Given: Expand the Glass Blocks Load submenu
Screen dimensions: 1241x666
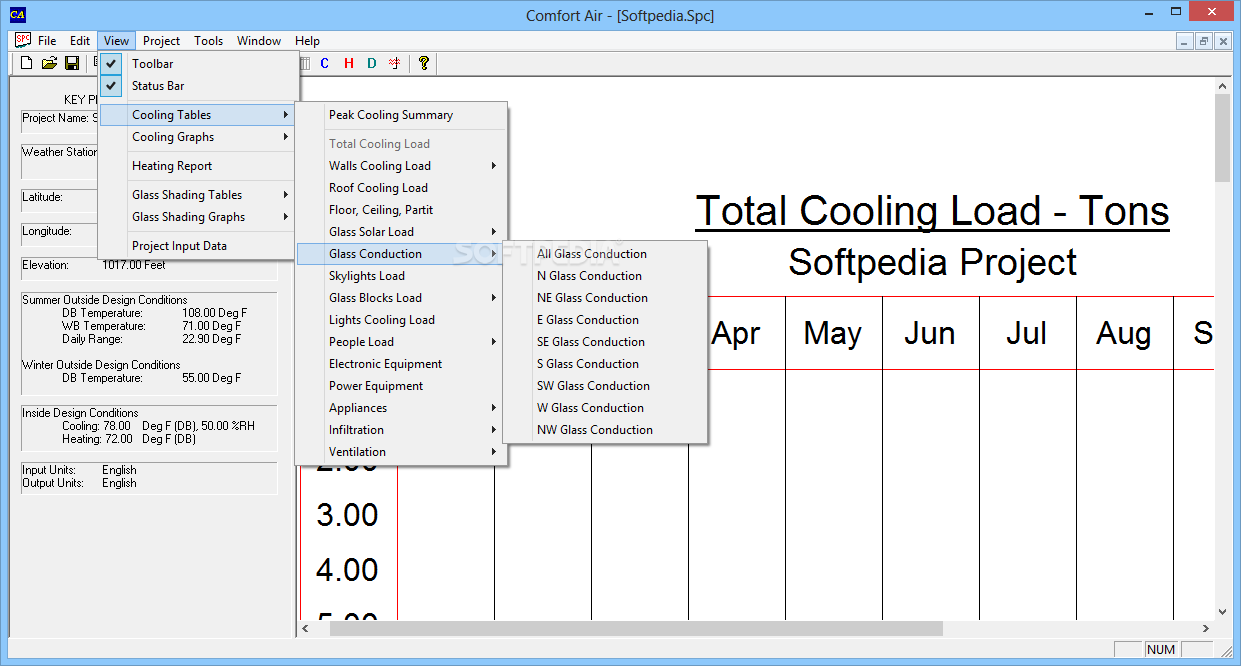Looking at the screenshot, I should pyautogui.click(x=401, y=298).
